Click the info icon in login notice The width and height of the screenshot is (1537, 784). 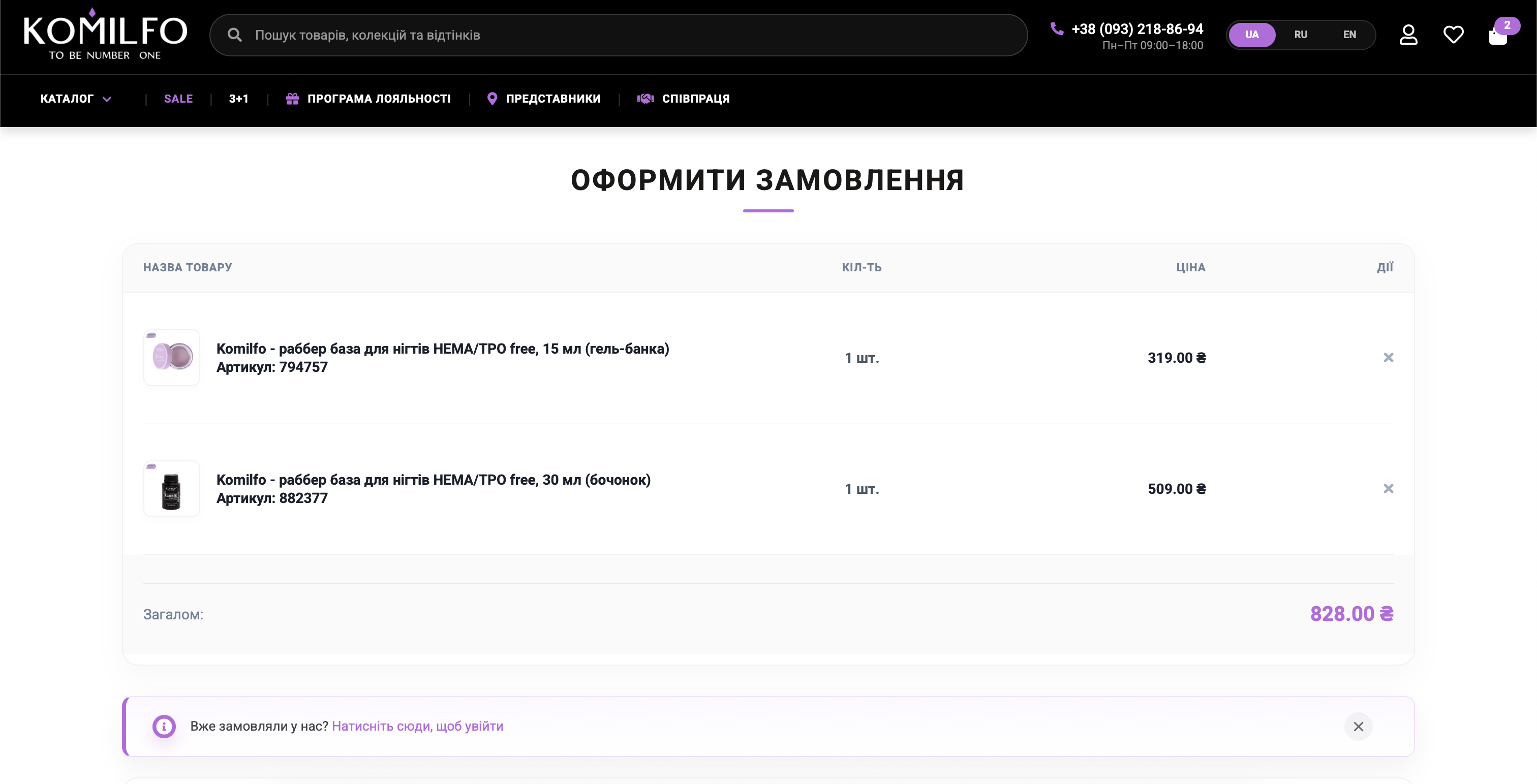pos(164,726)
